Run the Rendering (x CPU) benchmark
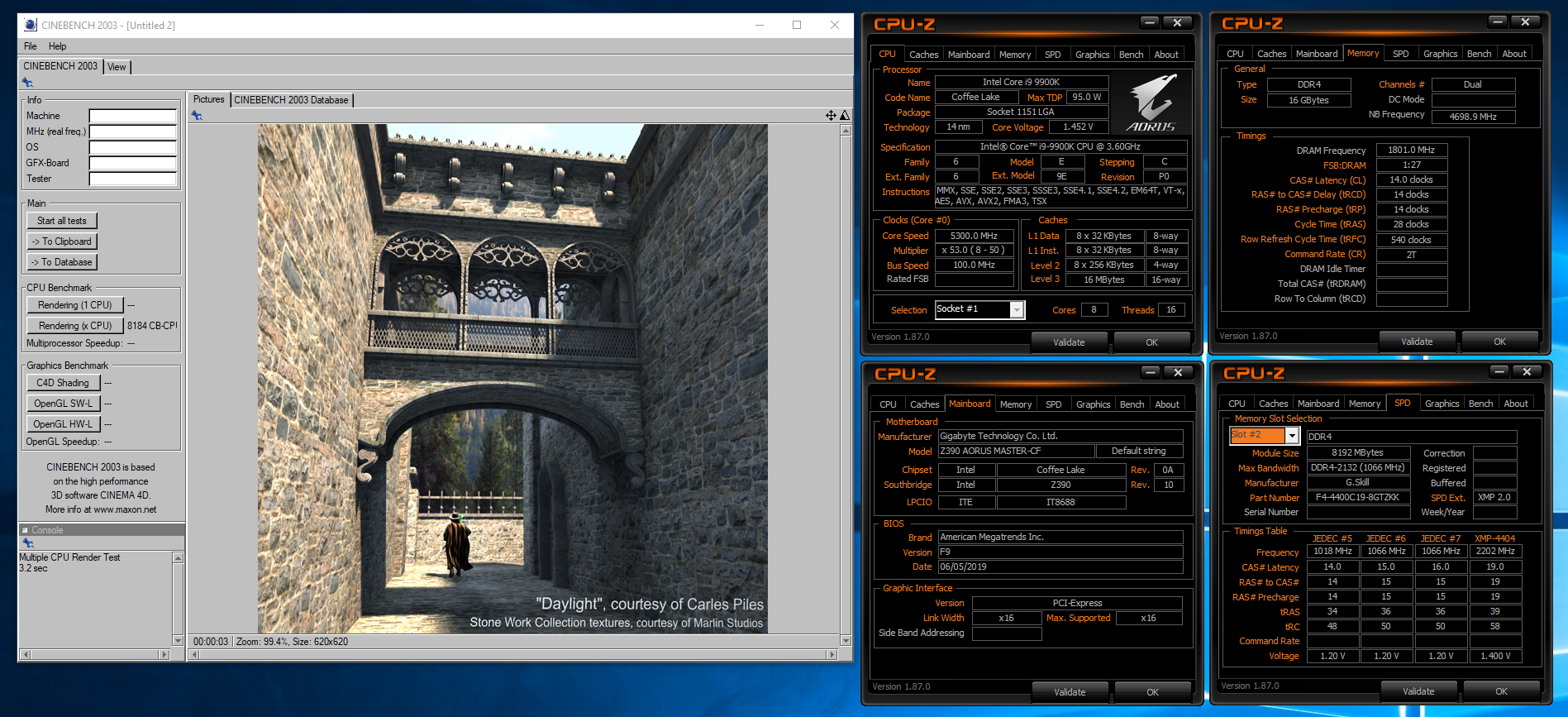1568x717 pixels. pyautogui.click(x=75, y=326)
